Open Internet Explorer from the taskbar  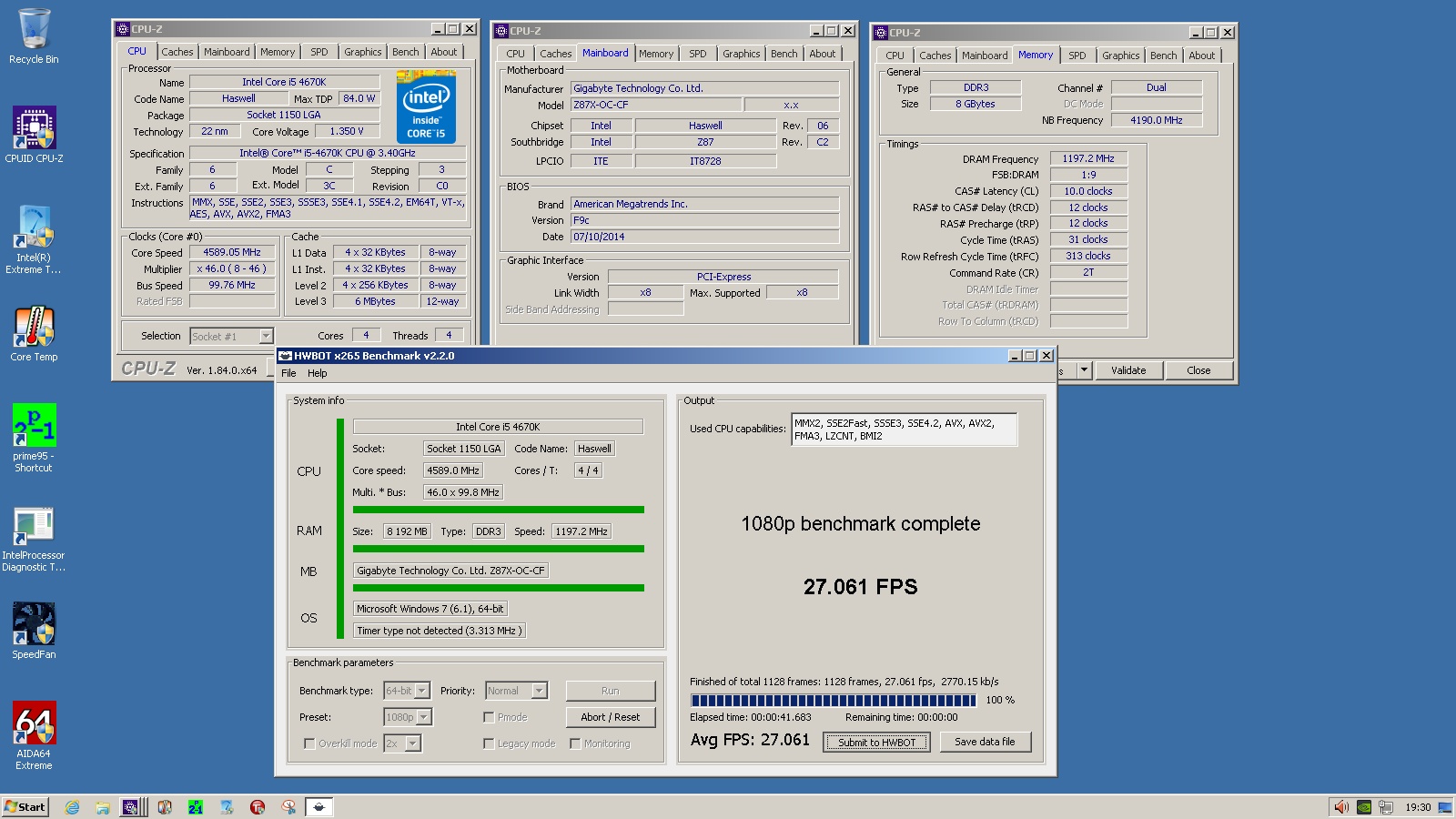[72, 807]
